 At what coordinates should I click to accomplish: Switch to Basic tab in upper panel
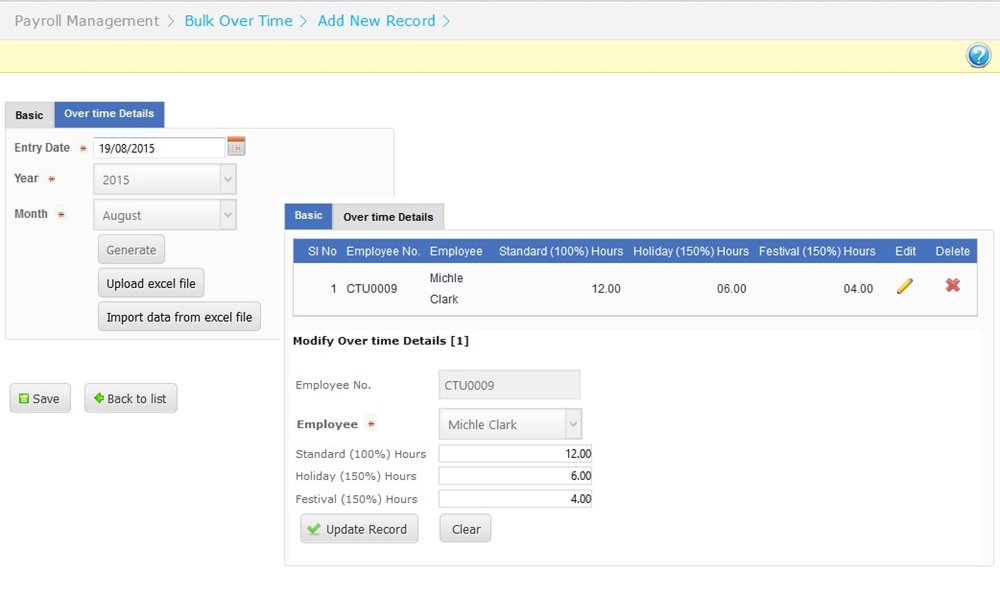(29, 115)
